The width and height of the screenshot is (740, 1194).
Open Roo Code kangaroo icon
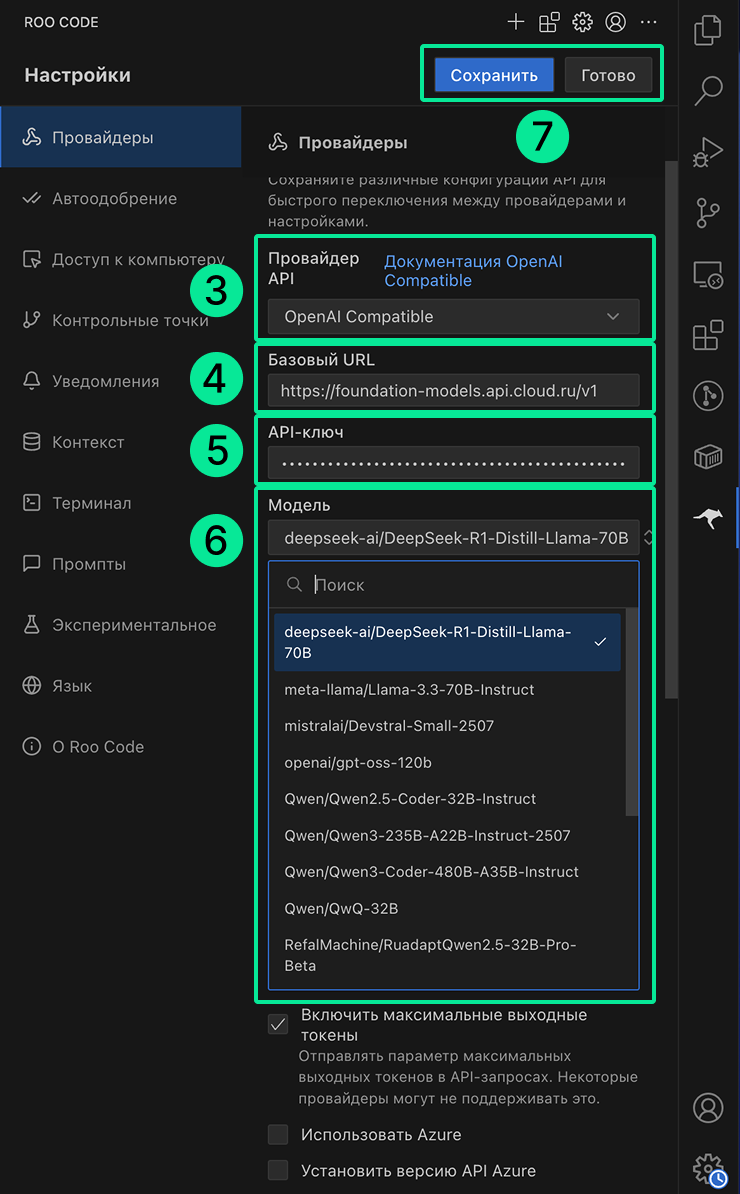coord(708,518)
